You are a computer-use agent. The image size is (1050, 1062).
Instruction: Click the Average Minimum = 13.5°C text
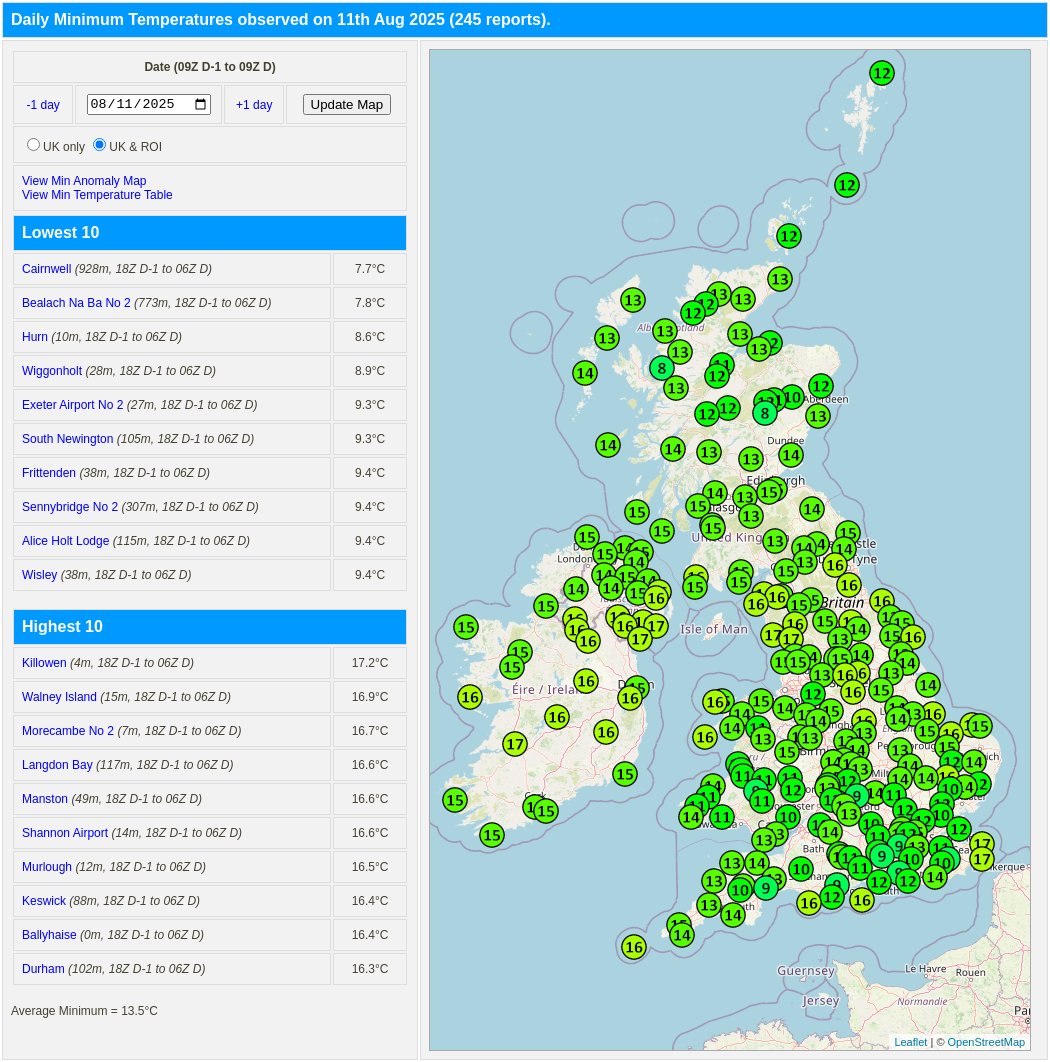(84, 1011)
